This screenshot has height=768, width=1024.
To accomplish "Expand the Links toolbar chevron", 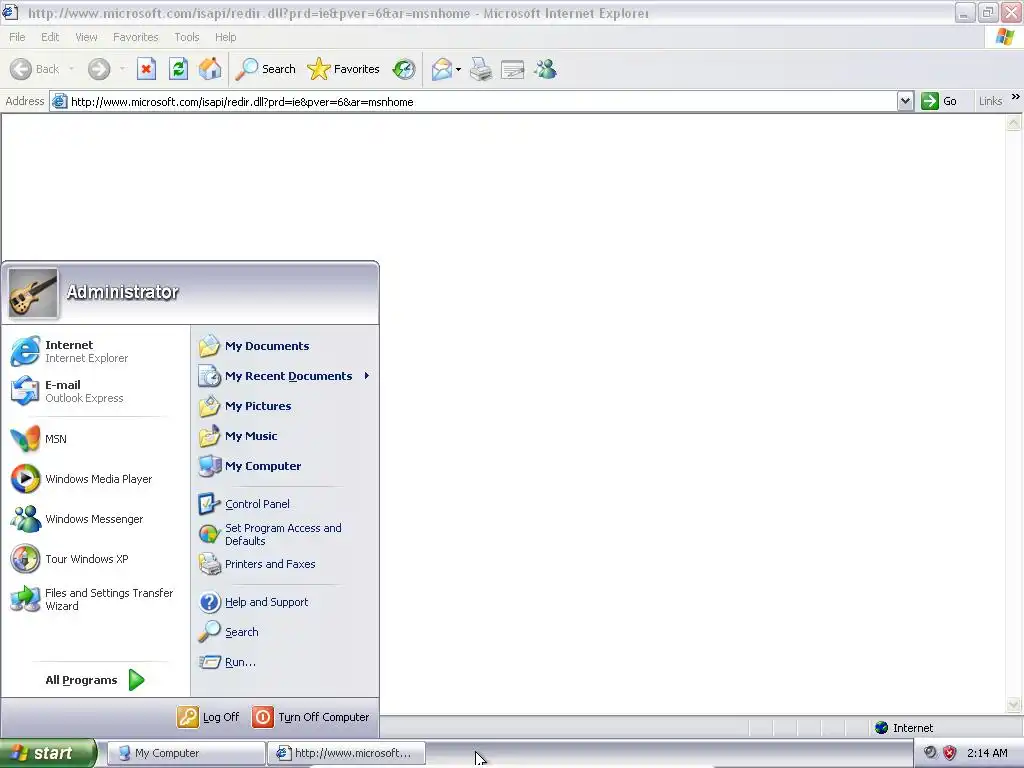I will [1016, 97].
